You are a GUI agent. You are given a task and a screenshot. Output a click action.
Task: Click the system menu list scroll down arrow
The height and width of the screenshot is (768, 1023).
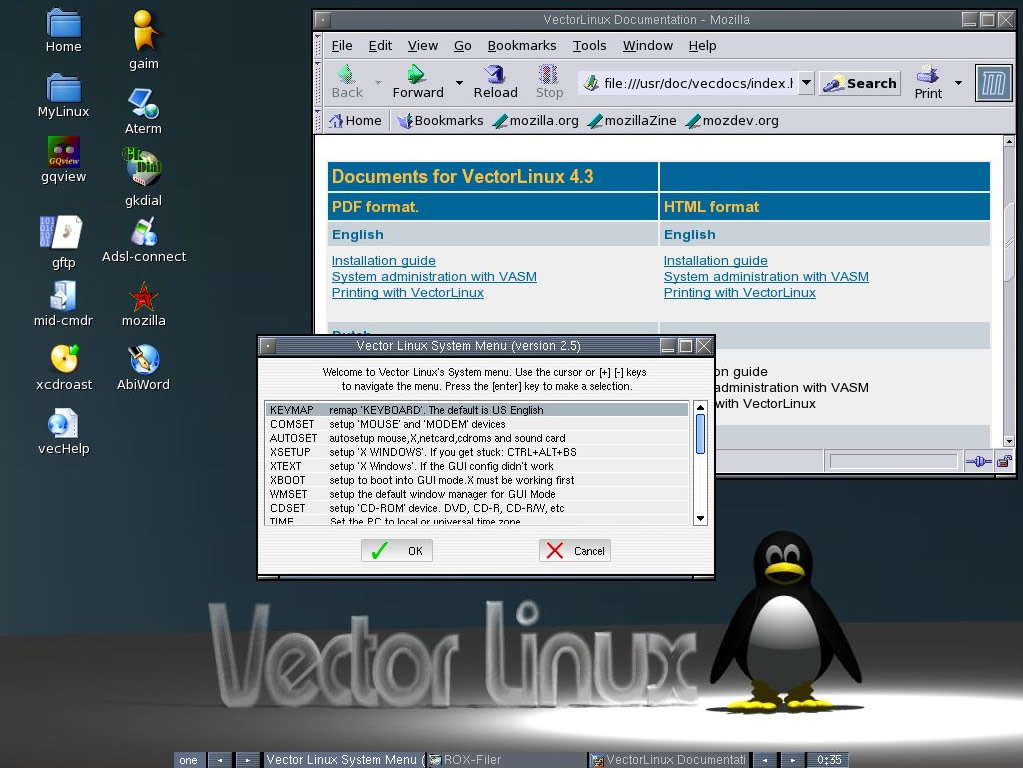click(700, 518)
